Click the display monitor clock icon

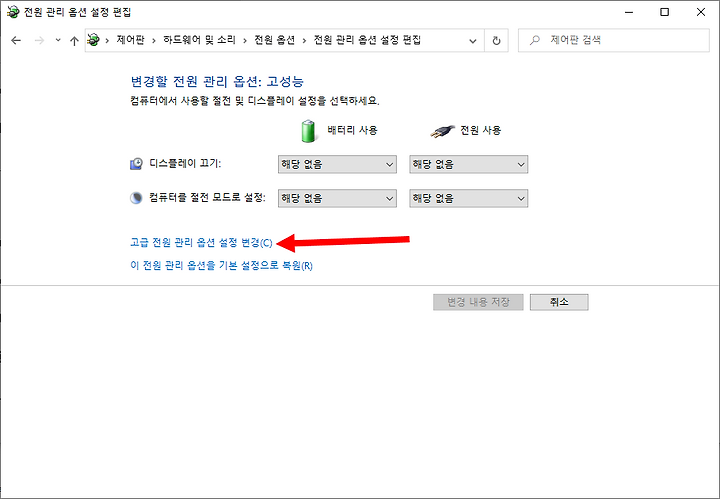coord(136,163)
